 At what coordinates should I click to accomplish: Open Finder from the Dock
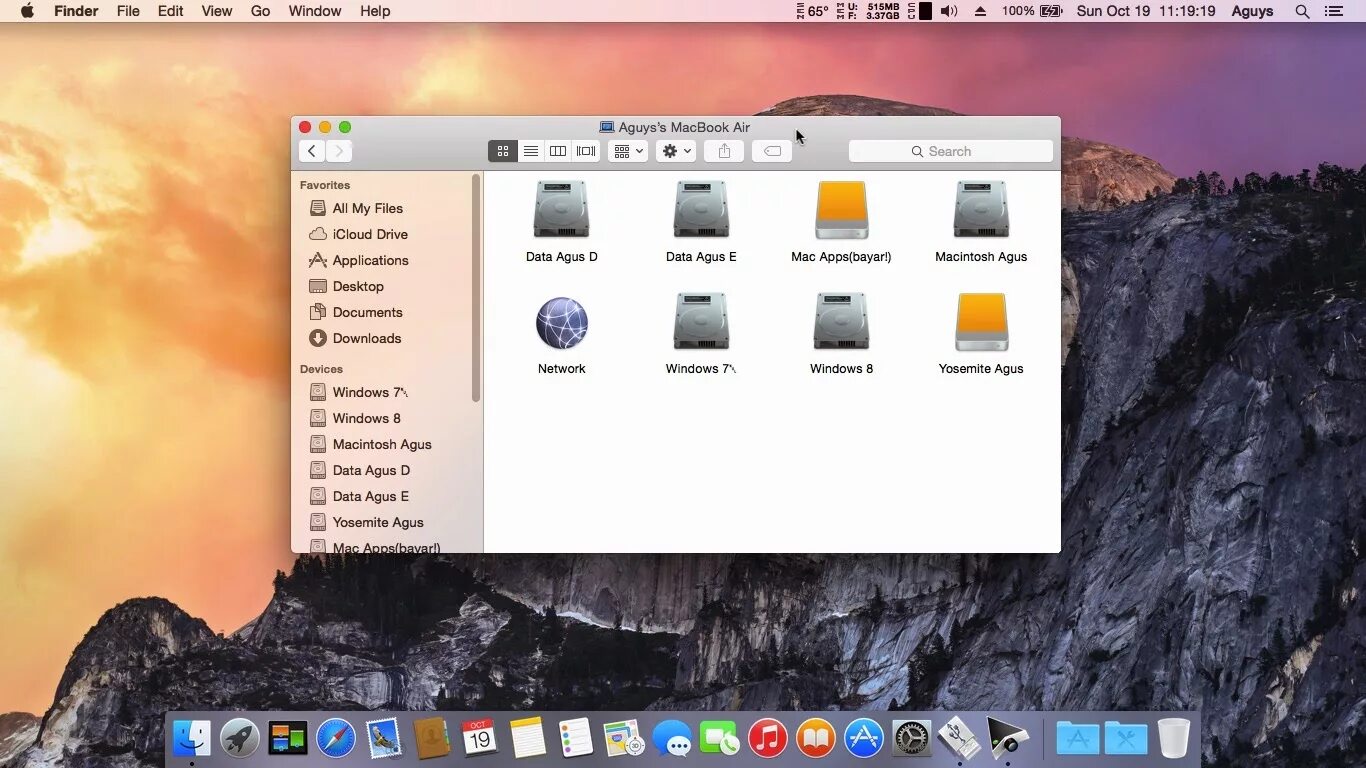[192, 739]
